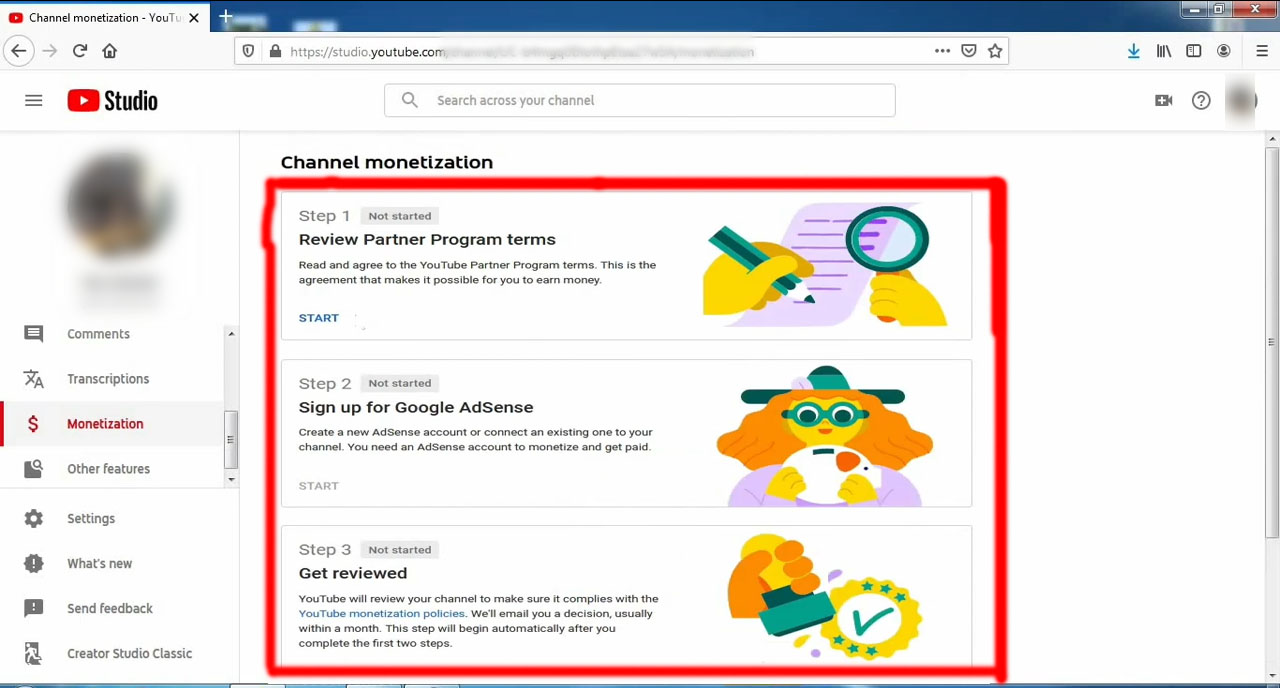Click the sidebar scroll up arrow
Viewport: 1280px width, 688px height.
click(231, 334)
